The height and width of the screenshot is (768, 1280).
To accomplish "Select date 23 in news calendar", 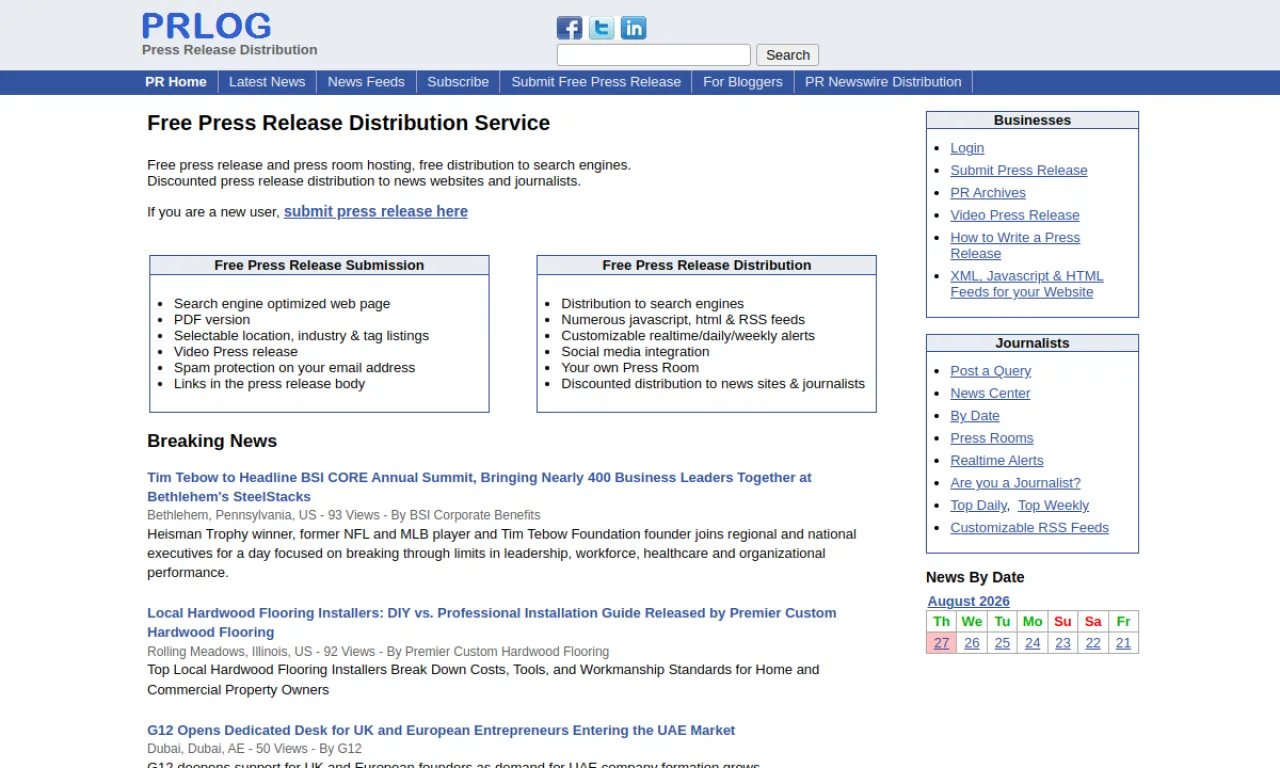I will 1063,643.
